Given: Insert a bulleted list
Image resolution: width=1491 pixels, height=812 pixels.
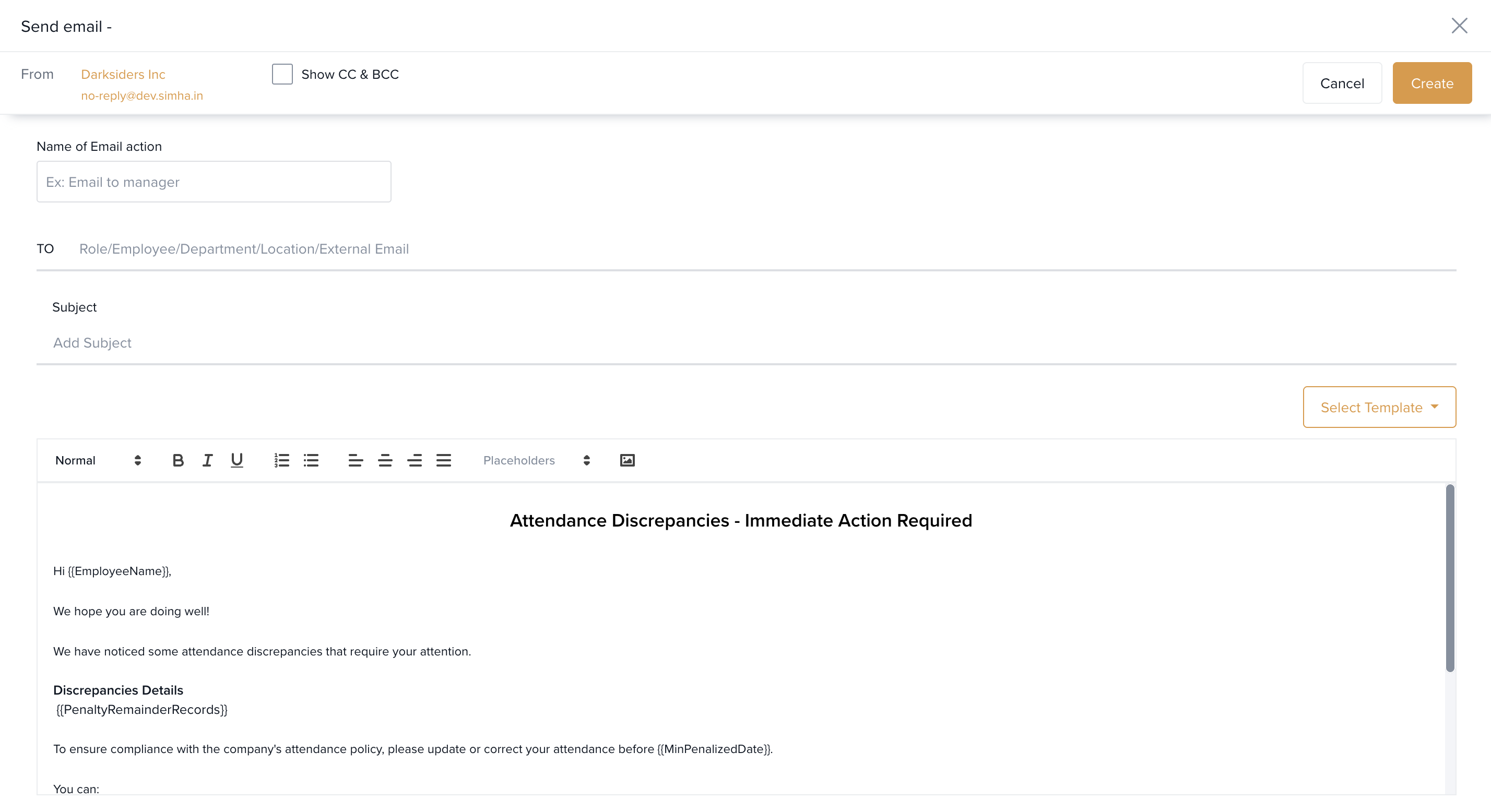Looking at the screenshot, I should point(311,460).
